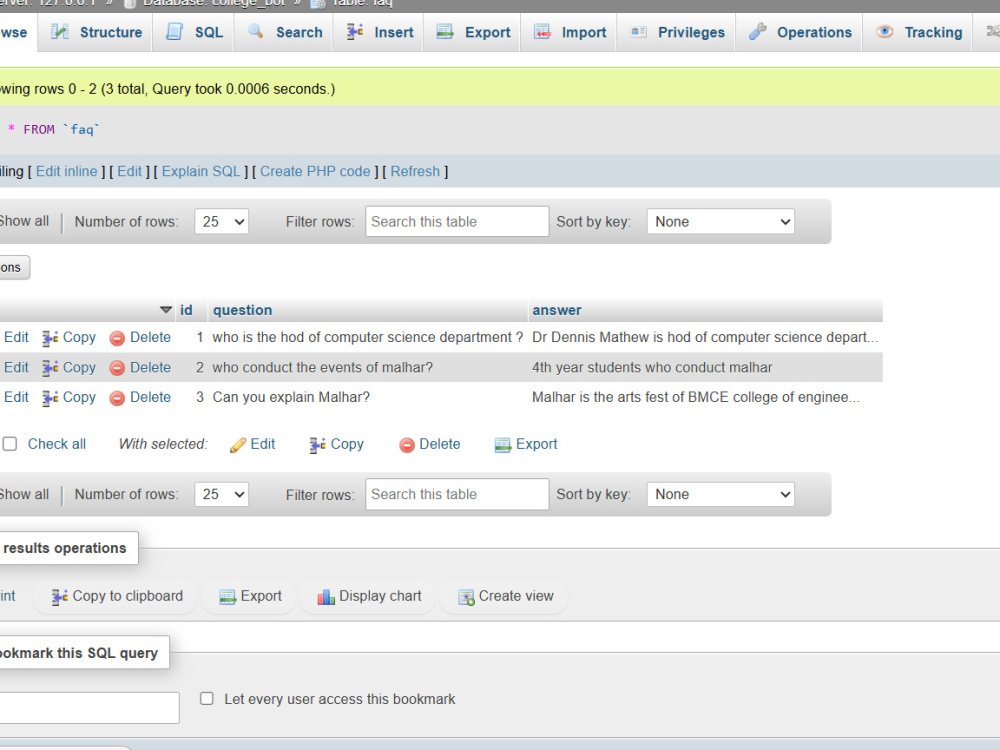Click red Delete icon in row 3
Viewport: 1000px width, 750px height.
tap(117, 398)
